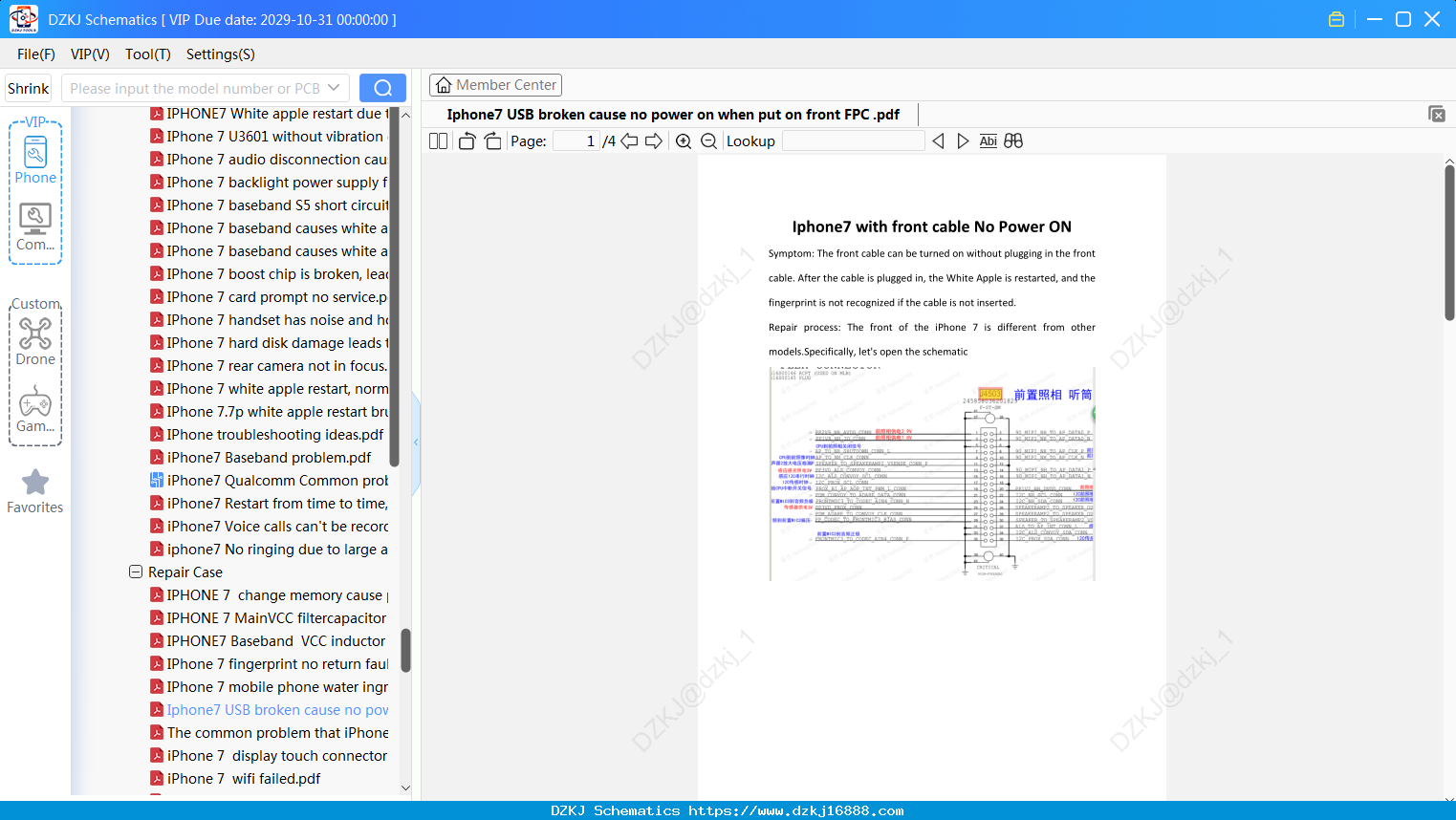The width and height of the screenshot is (1456, 820).
Task: Open the Settings(S) menu
Action: pos(221,54)
